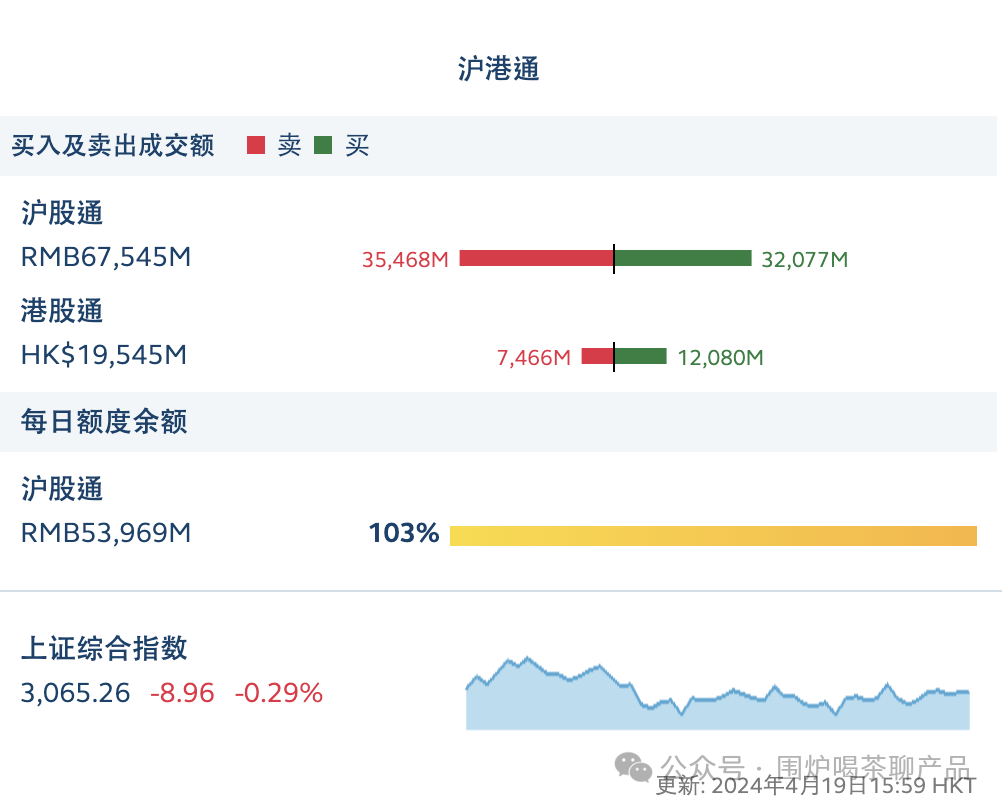
Task: Click the HK$19,545M turnover value
Action: (x=104, y=355)
